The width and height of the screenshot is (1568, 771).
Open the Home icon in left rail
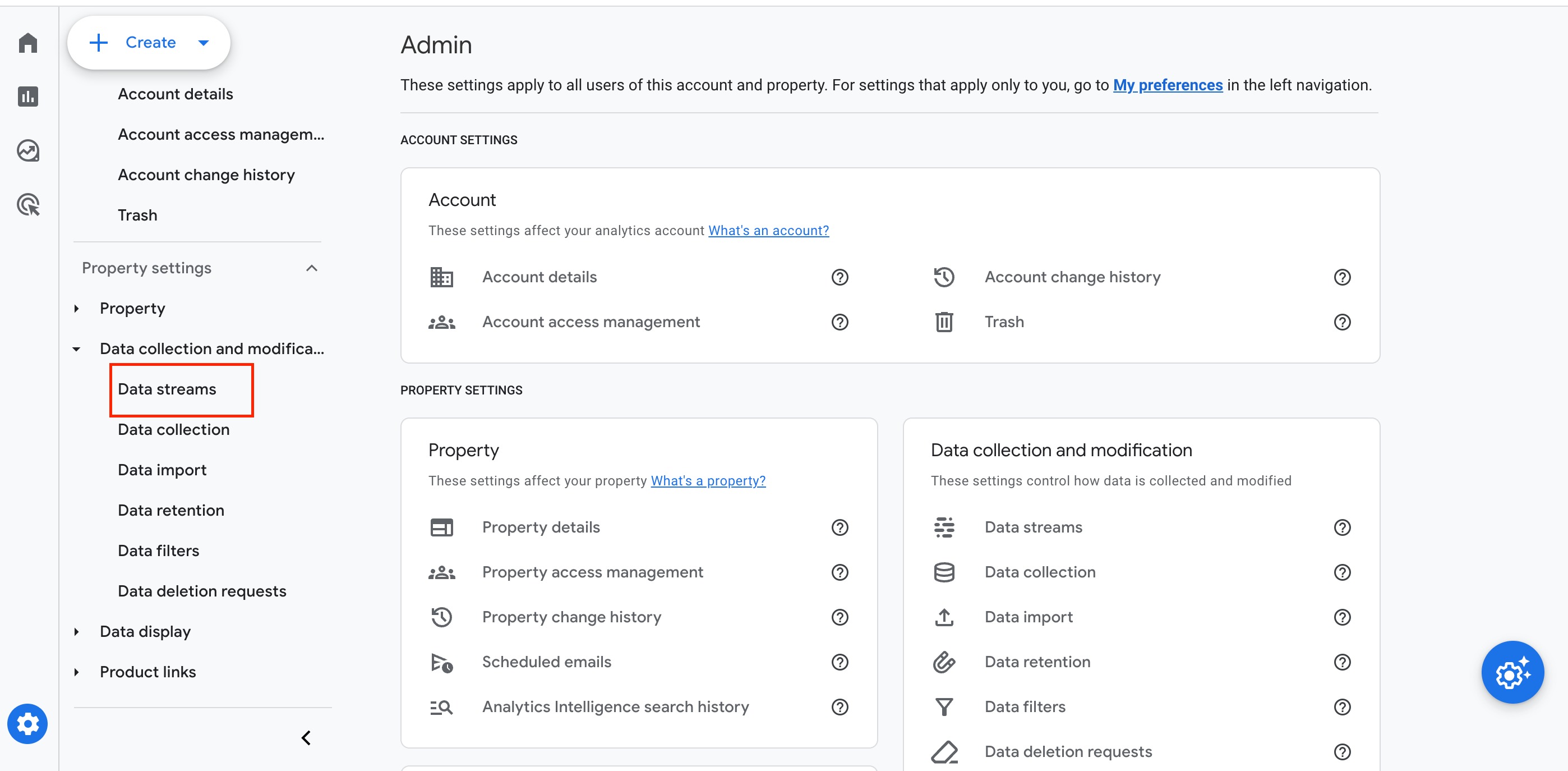28,43
